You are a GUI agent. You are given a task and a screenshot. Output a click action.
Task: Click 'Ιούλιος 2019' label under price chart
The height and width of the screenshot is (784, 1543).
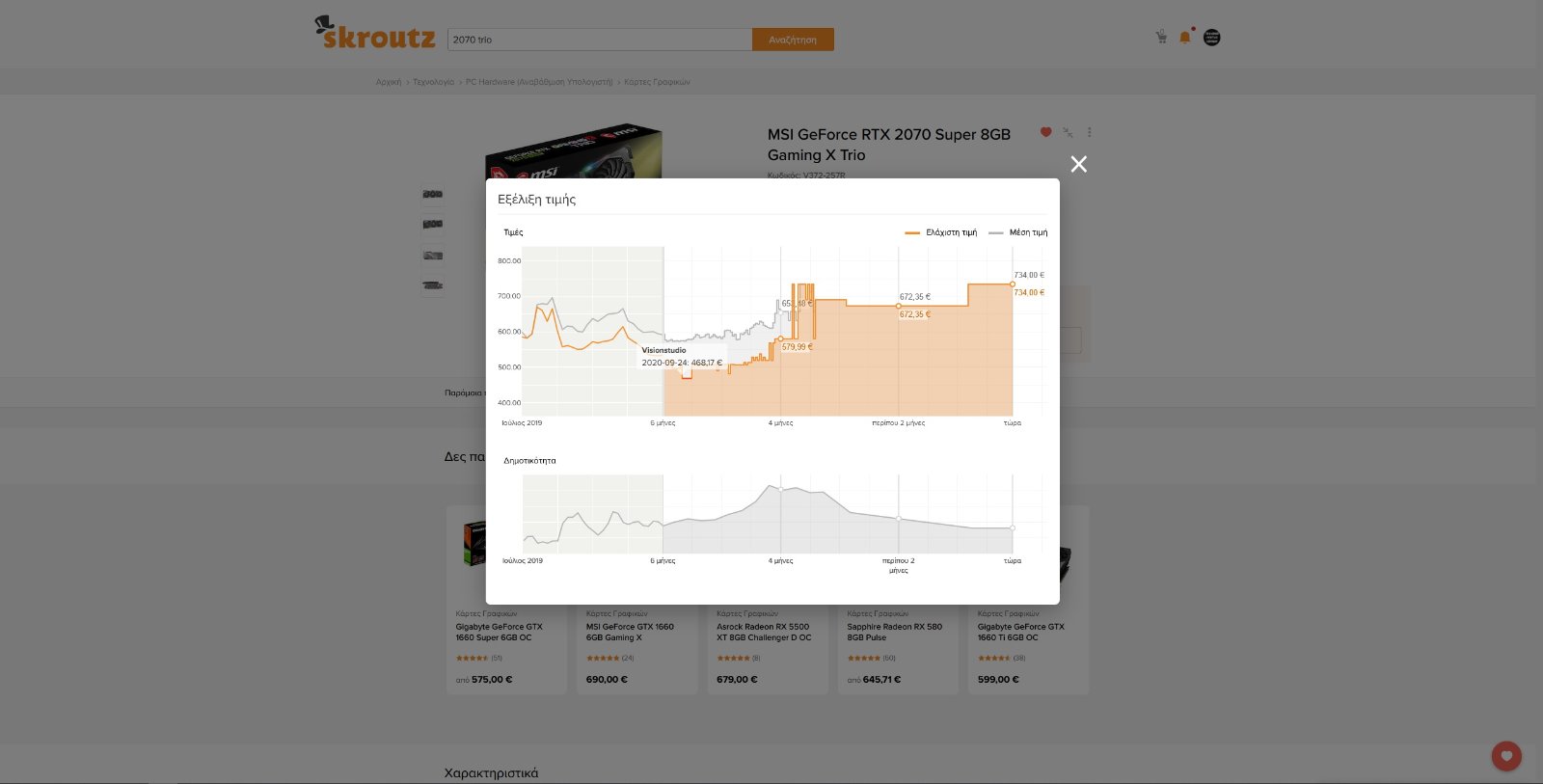coord(522,423)
